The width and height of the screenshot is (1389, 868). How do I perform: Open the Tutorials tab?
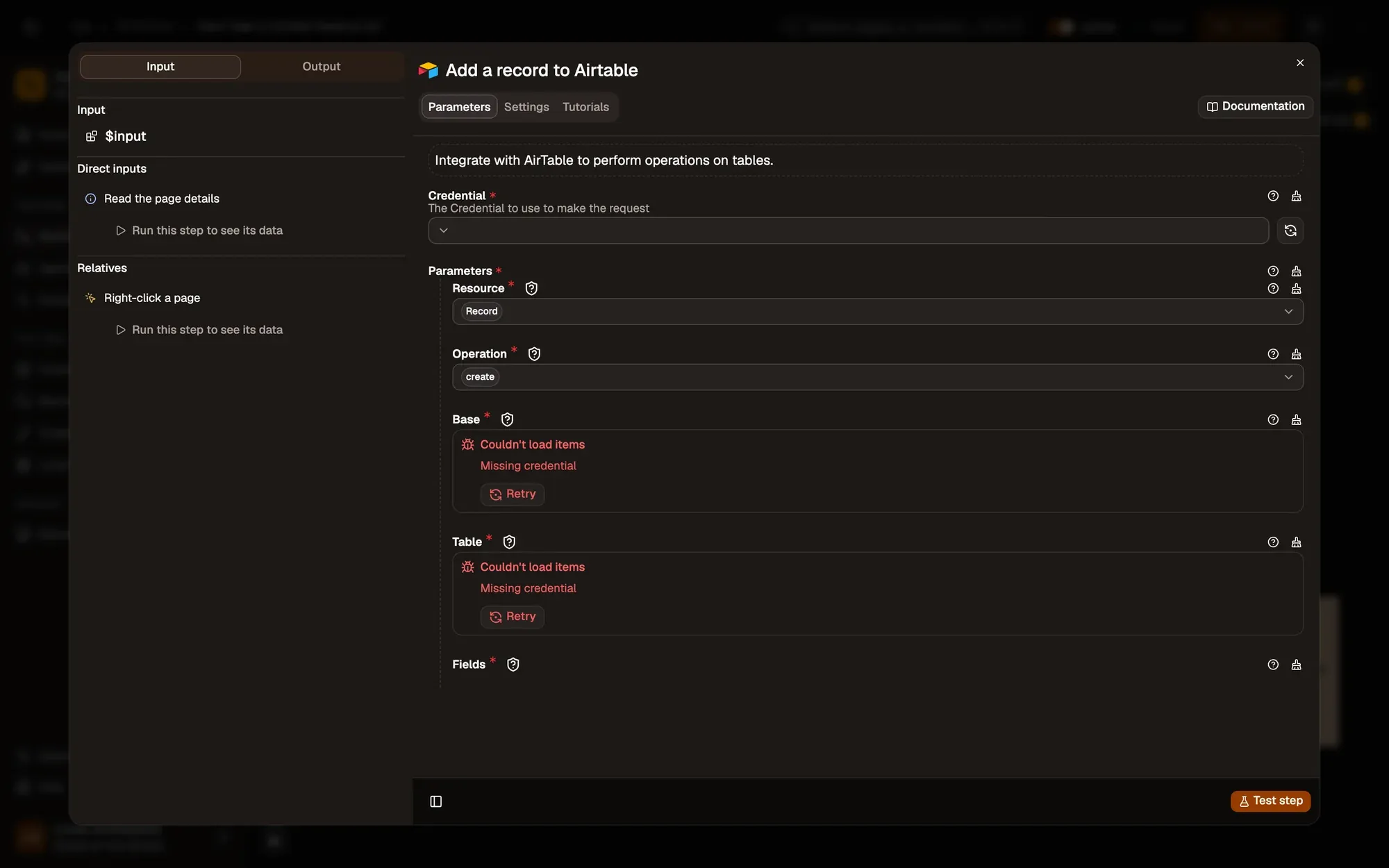pyautogui.click(x=585, y=107)
